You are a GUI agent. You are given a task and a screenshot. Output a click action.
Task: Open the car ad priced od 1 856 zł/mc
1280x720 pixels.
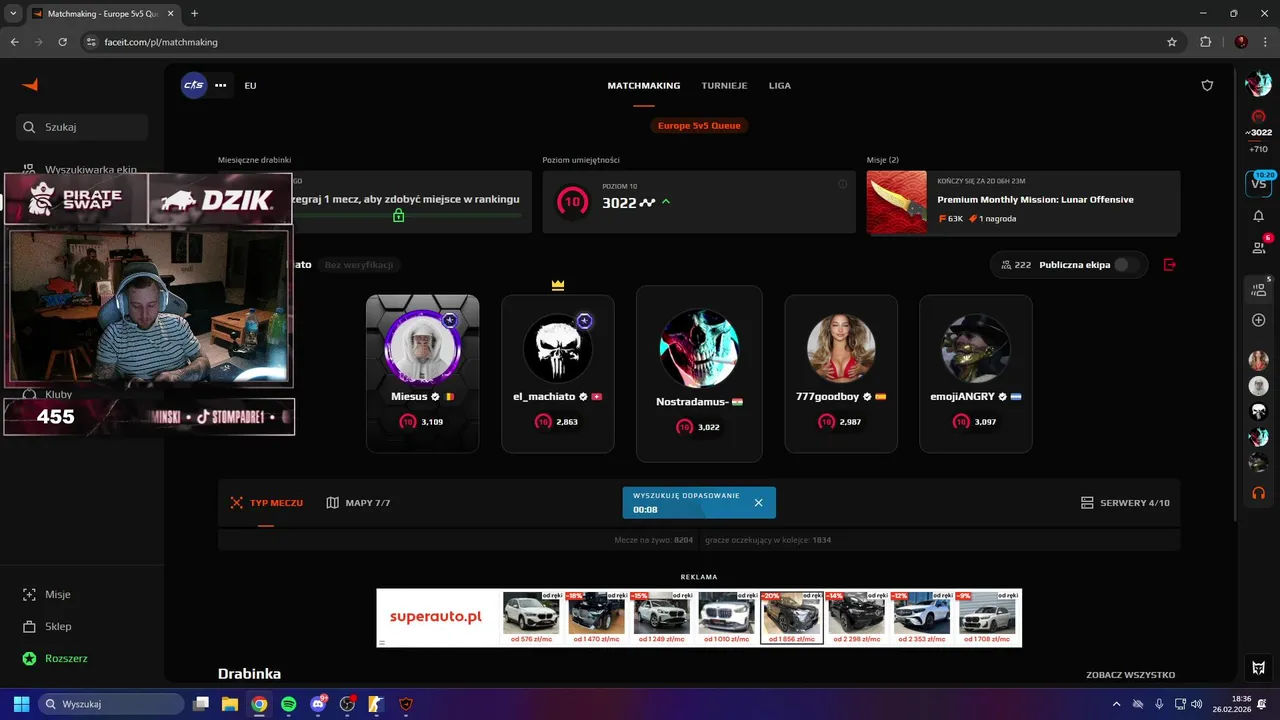(792, 618)
